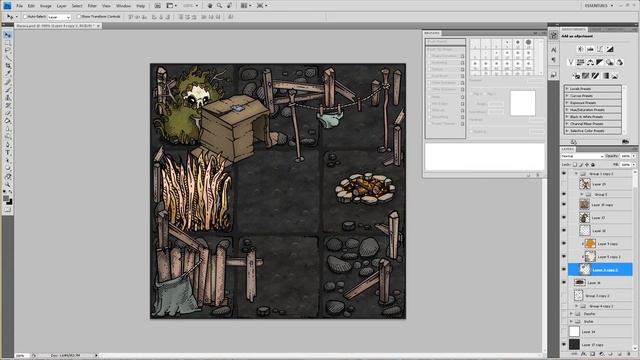Select the Pen tool
This screenshot has height=360, width=640.
point(7,145)
